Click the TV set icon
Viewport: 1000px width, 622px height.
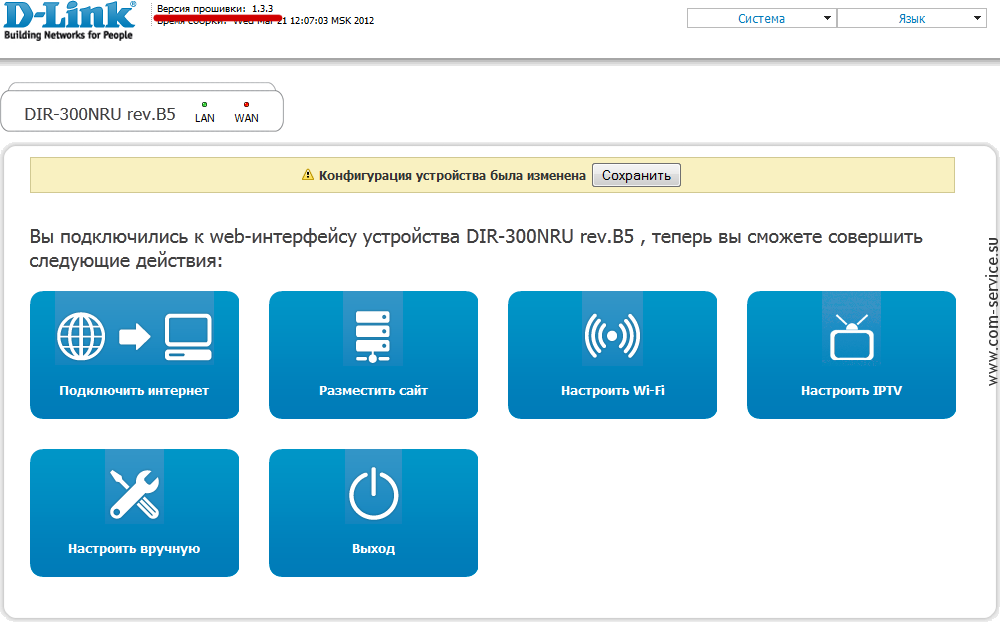(851, 337)
